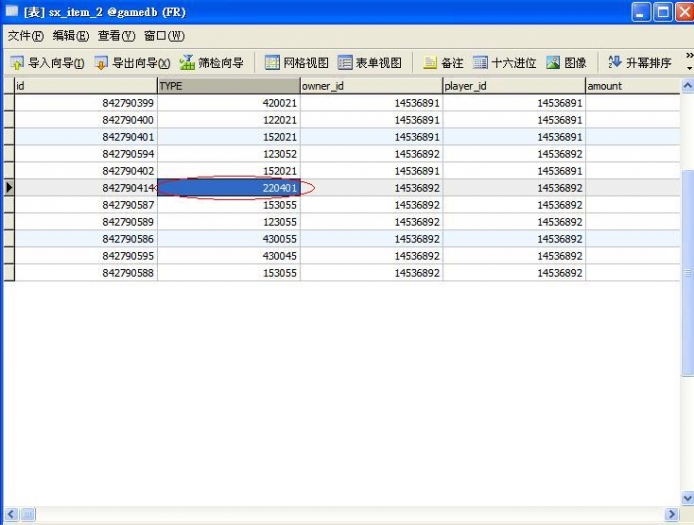The height and width of the screenshot is (525, 694).
Task: Select id cell 842790402
Action: tap(86, 171)
